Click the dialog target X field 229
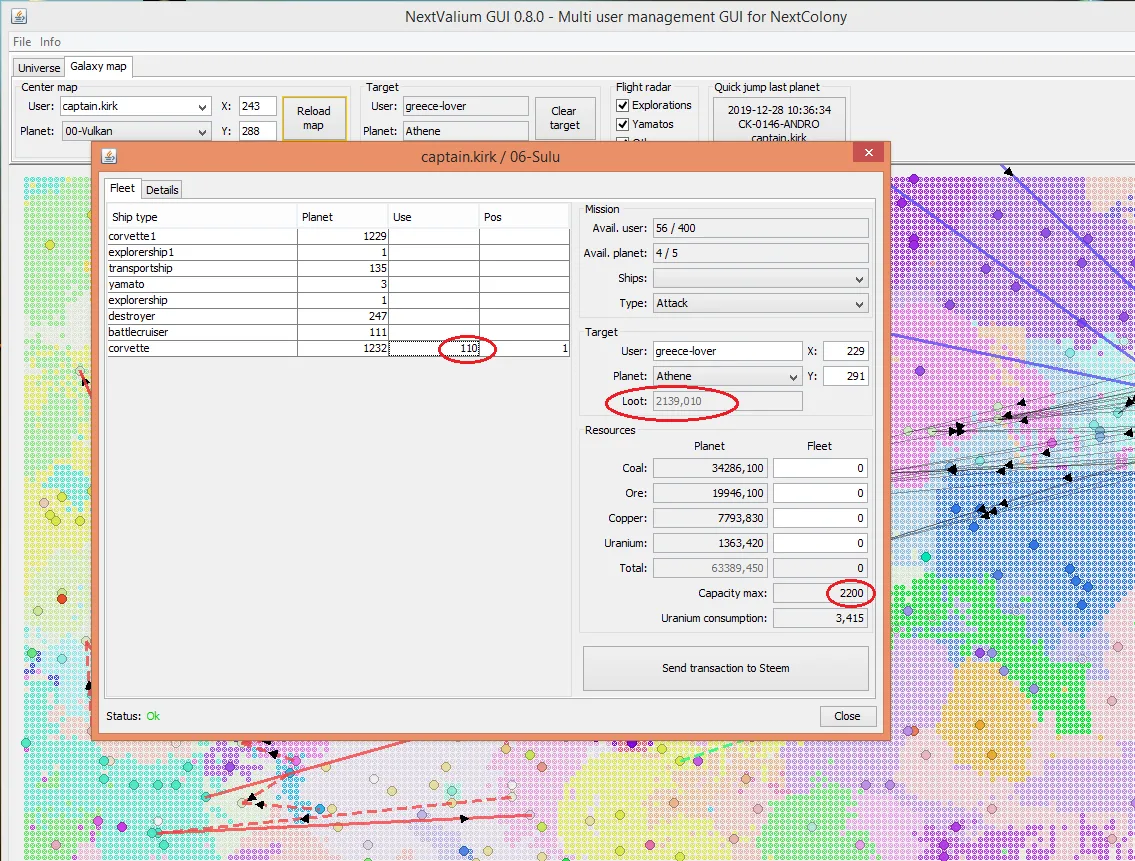This screenshot has width=1135, height=861. tap(845, 351)
